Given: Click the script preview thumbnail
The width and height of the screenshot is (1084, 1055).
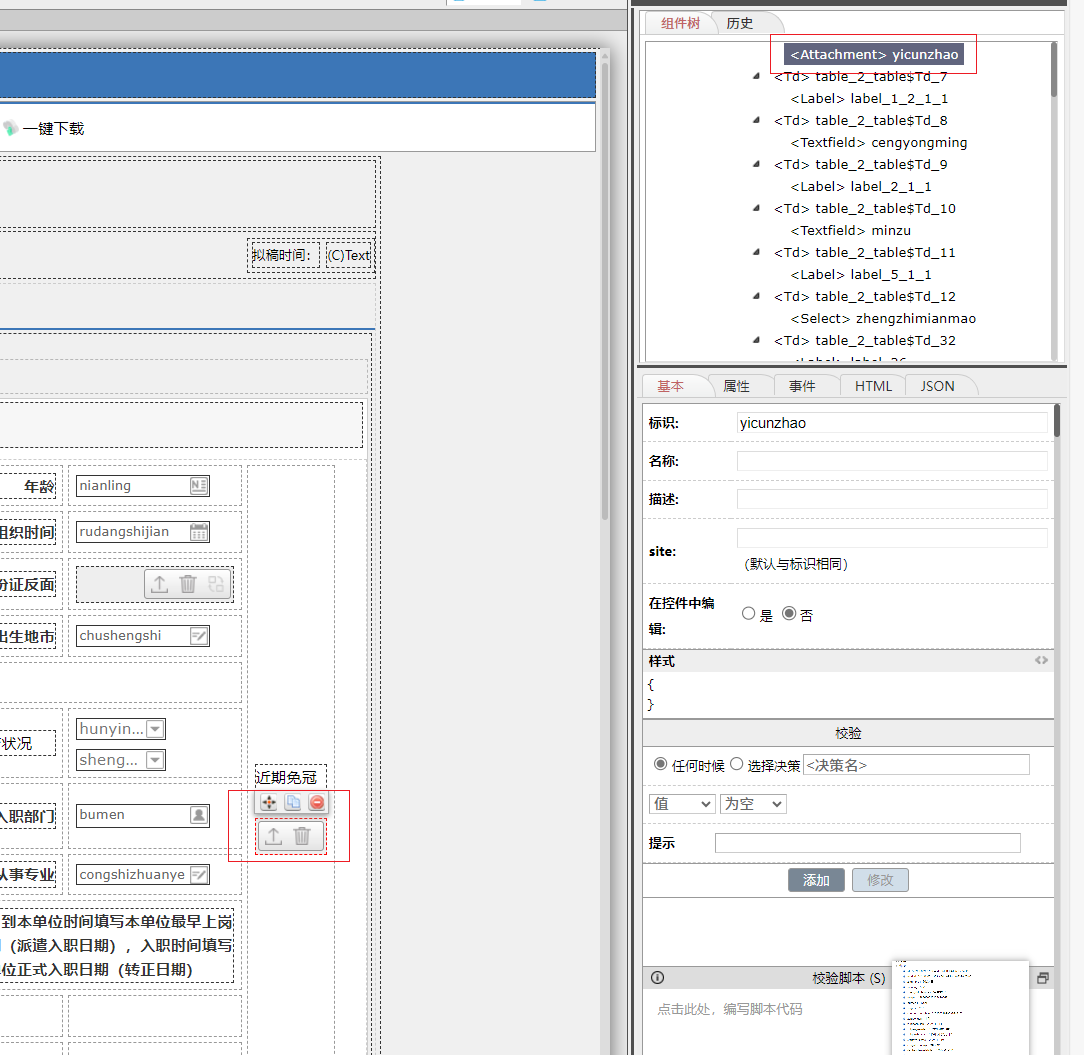Looking at the screenshot, I should click(x=960, y=1007).
